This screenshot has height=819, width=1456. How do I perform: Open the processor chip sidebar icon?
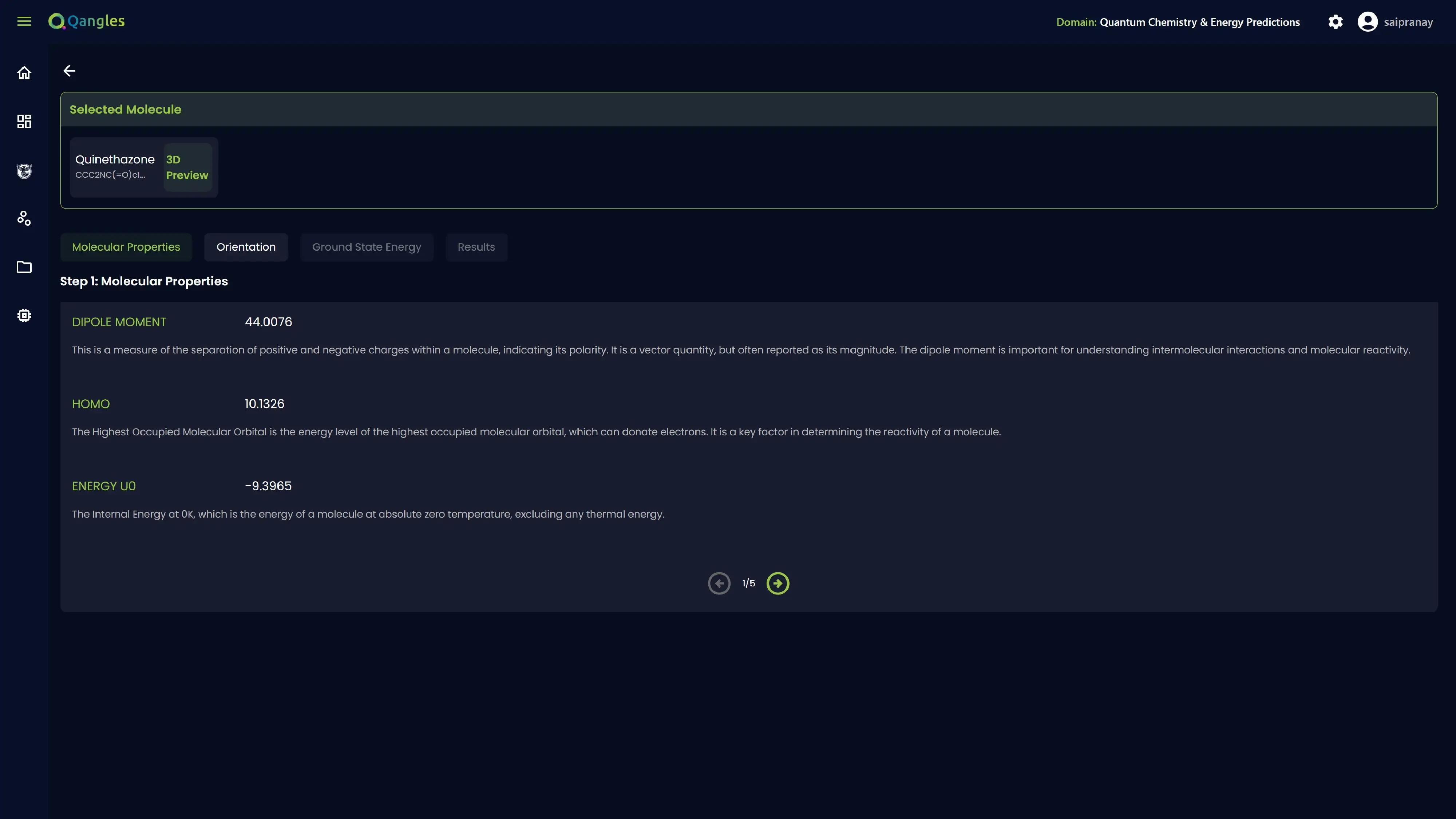(x=24, y=315)
